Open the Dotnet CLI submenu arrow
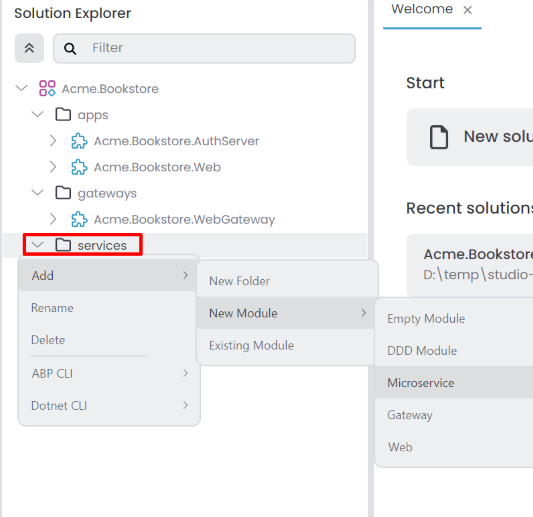Viewport: 533px width, 517px height. point(185,405)
